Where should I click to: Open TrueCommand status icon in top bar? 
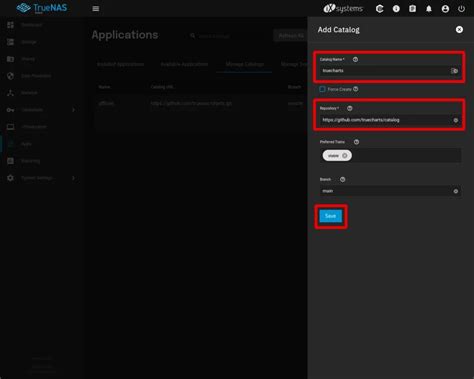(x=379, y=9)
